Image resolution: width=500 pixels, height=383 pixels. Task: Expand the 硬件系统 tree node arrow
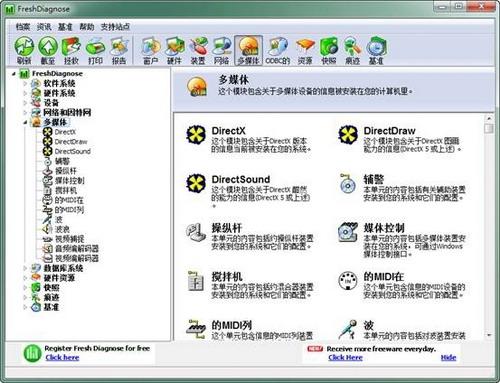pyautogui.click(x=25, y=93)
